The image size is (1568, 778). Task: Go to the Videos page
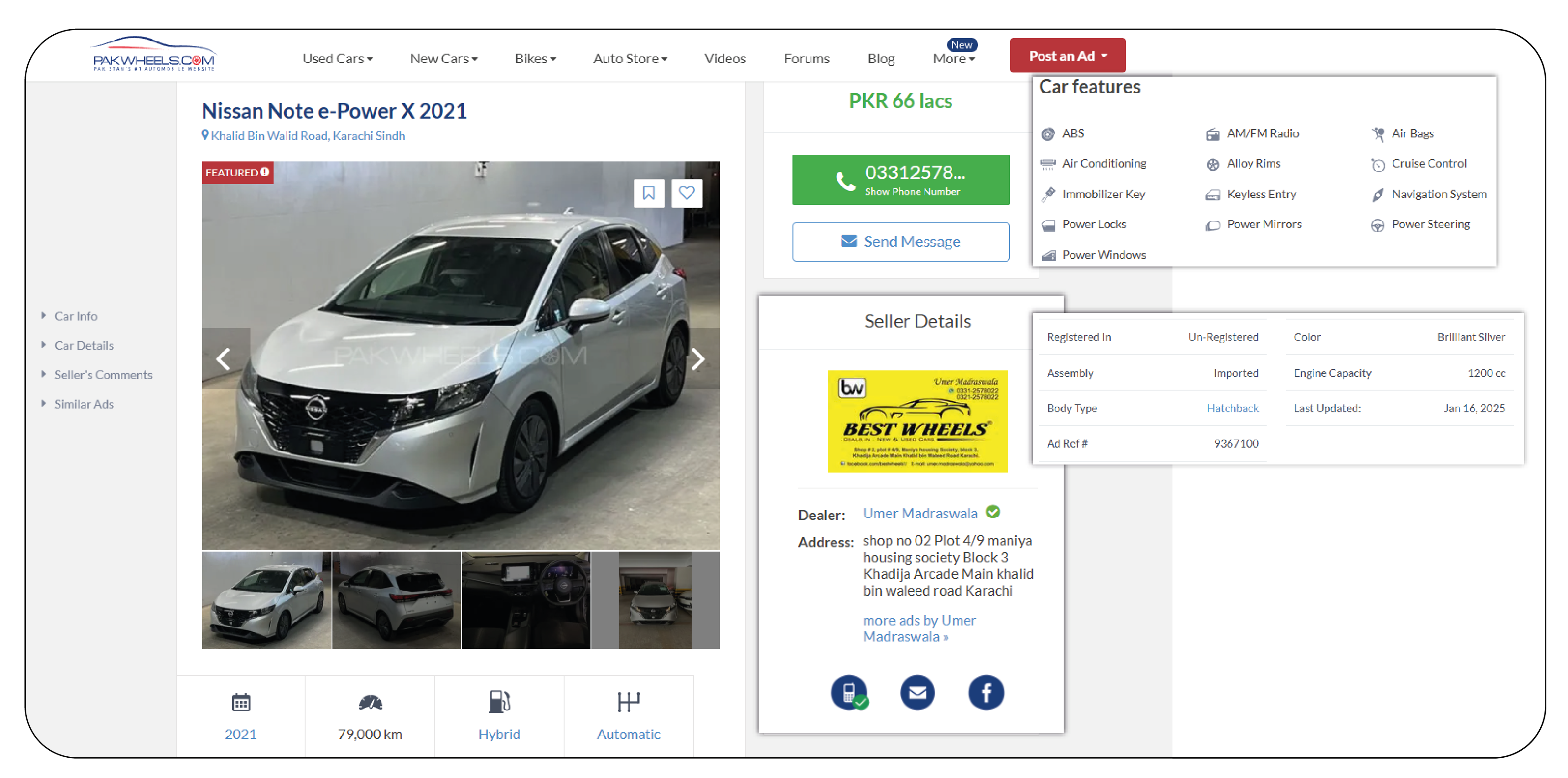(724, 58)
